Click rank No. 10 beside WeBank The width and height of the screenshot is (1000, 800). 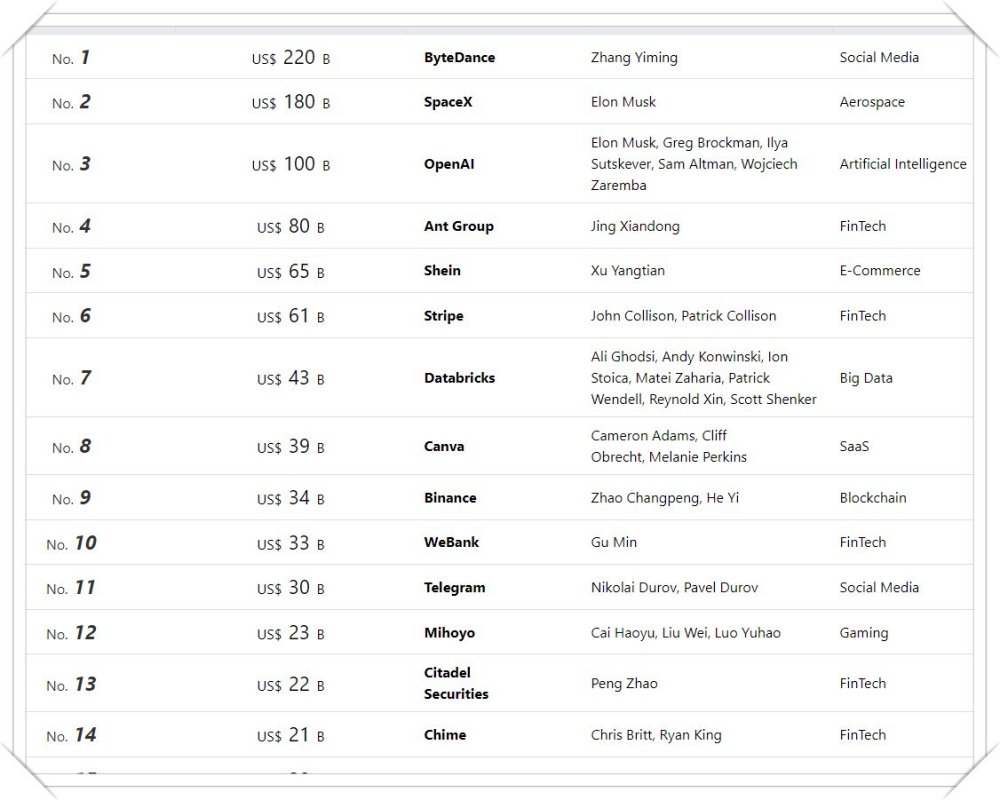[71, 544]
